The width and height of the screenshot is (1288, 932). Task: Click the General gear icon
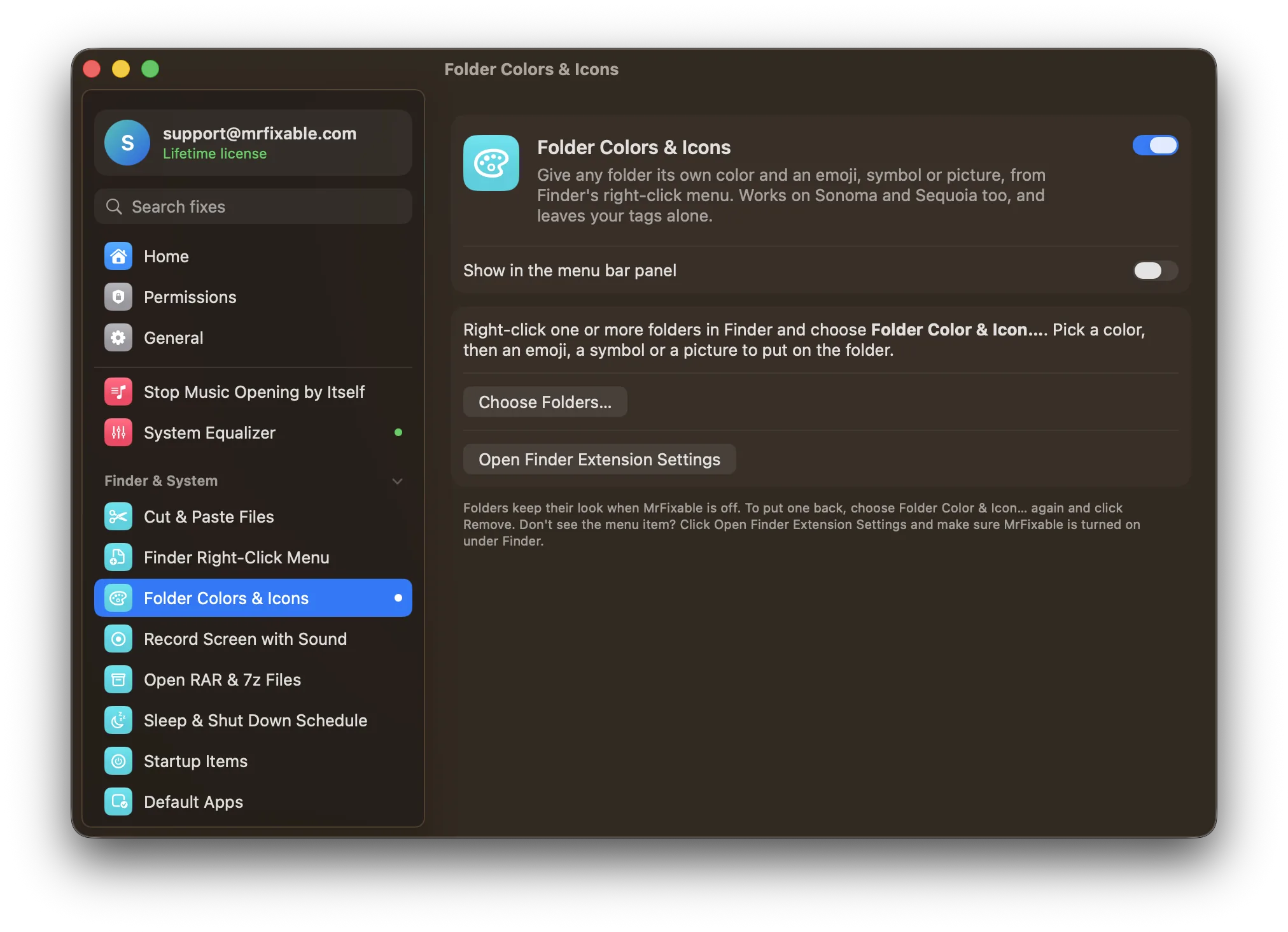118,338
